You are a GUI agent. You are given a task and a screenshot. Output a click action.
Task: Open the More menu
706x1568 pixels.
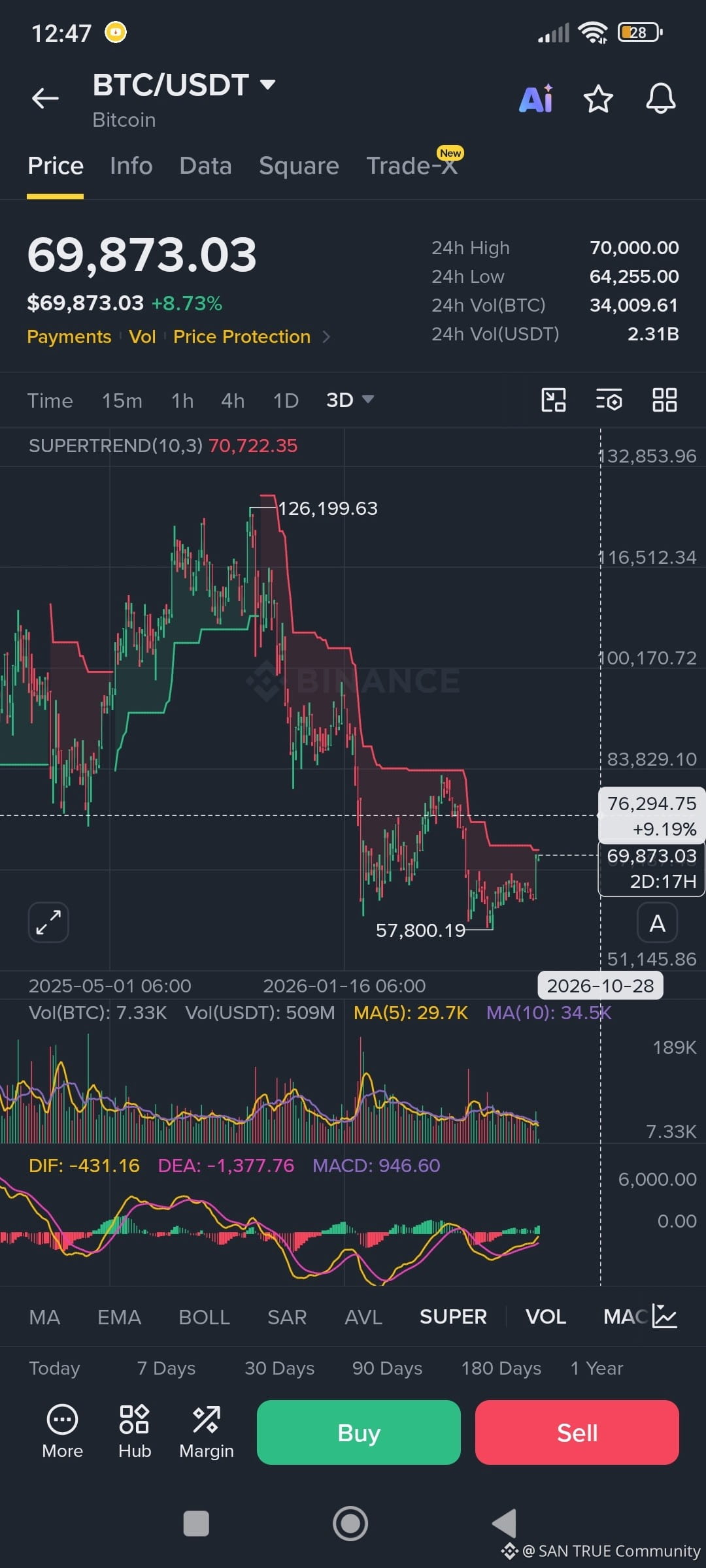pos(62,1432)
